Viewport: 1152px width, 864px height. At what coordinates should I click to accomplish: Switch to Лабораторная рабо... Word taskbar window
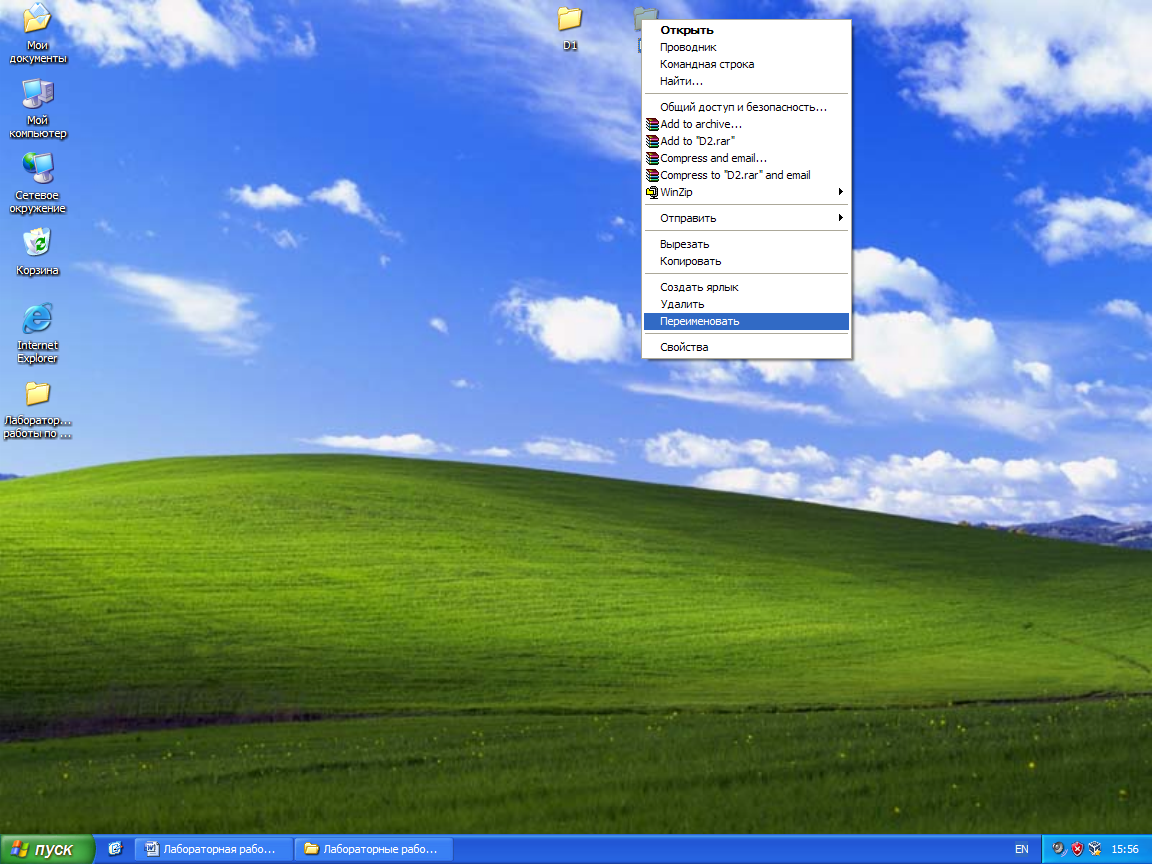point(214,849)
